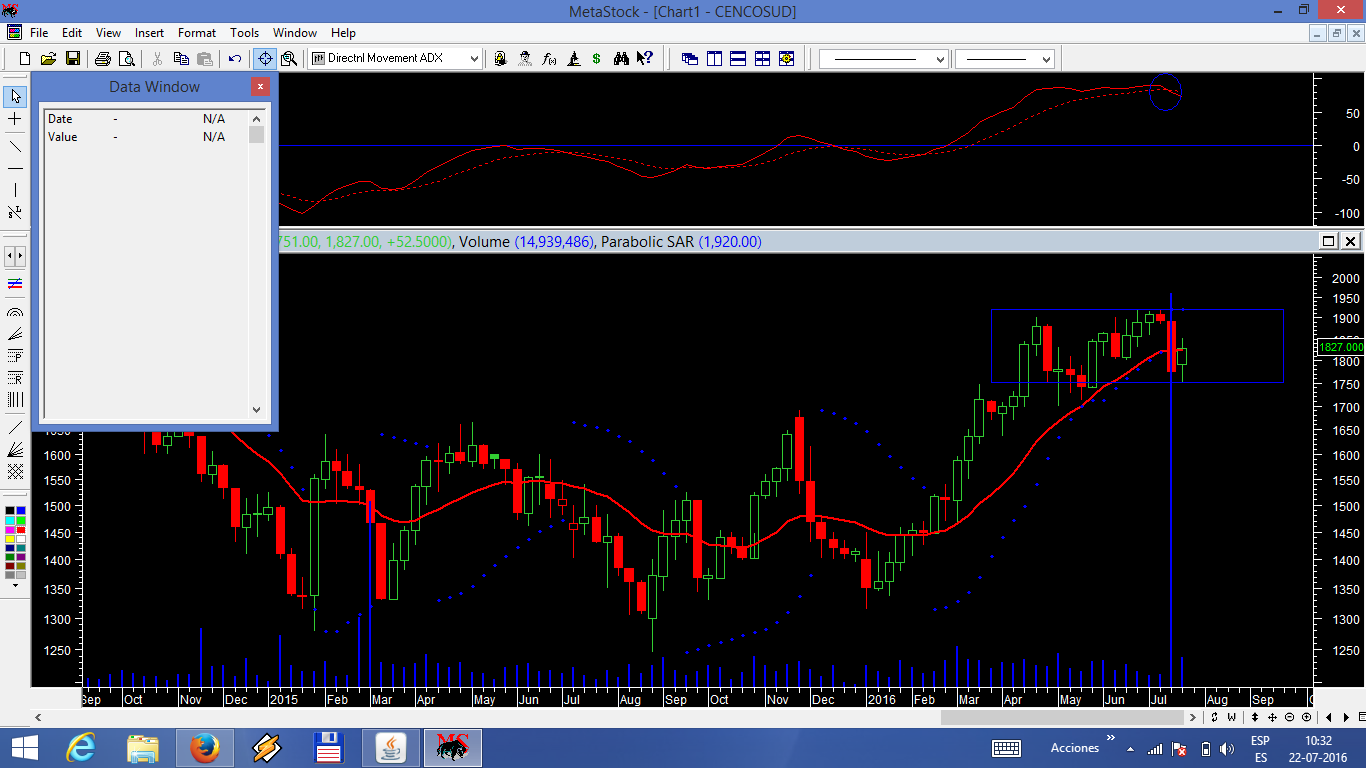
Task: Create a new chart with New icon
Action: (25, 58)
